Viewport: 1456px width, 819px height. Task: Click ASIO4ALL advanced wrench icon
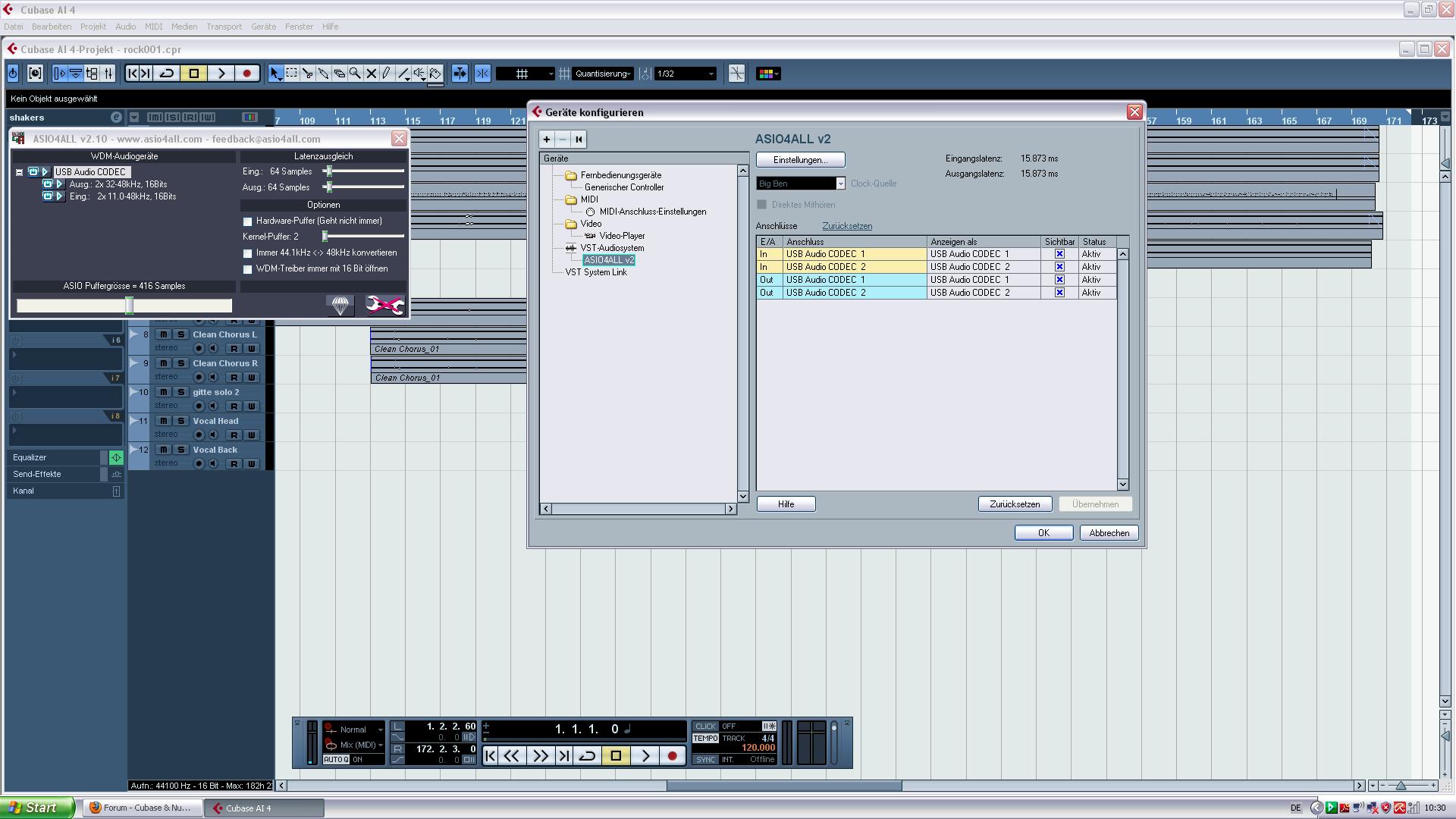click(x=384, y=305)
